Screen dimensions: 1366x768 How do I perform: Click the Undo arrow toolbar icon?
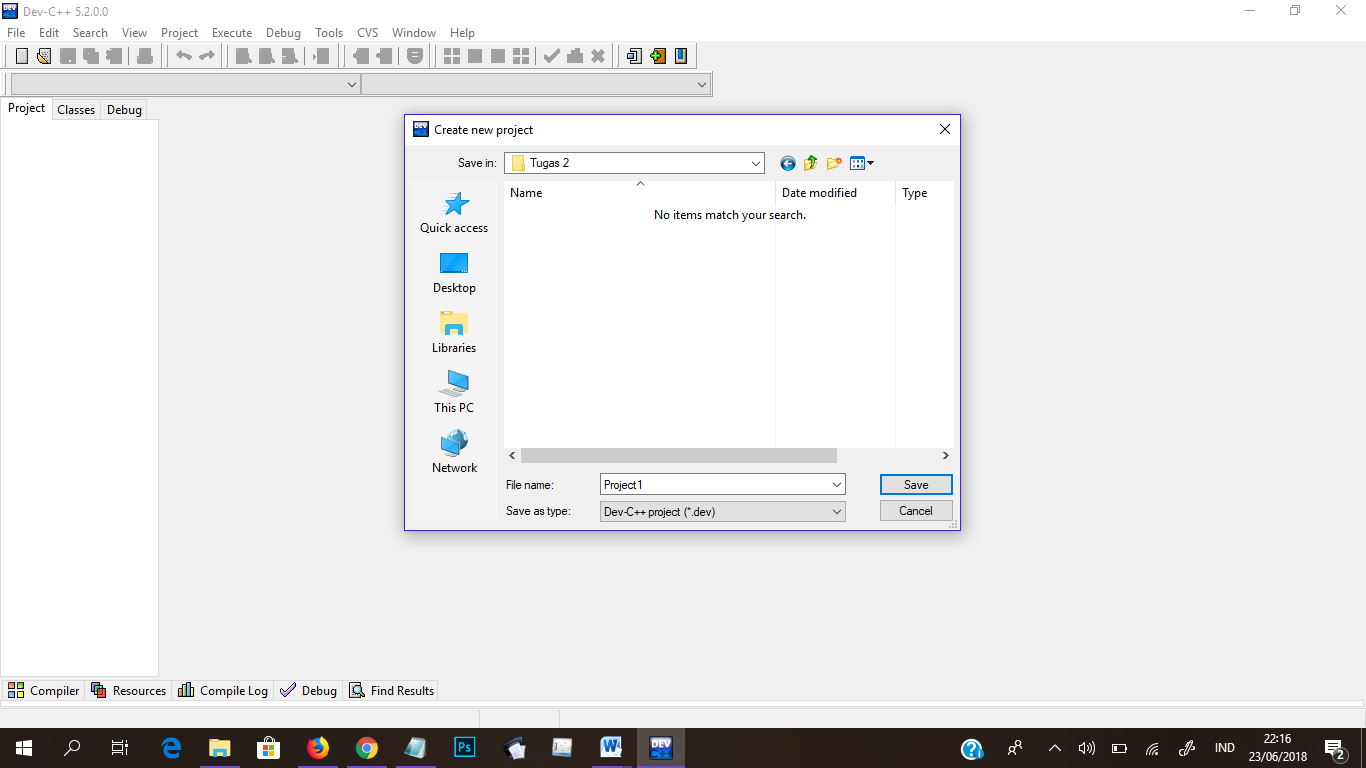click(184, 56)
